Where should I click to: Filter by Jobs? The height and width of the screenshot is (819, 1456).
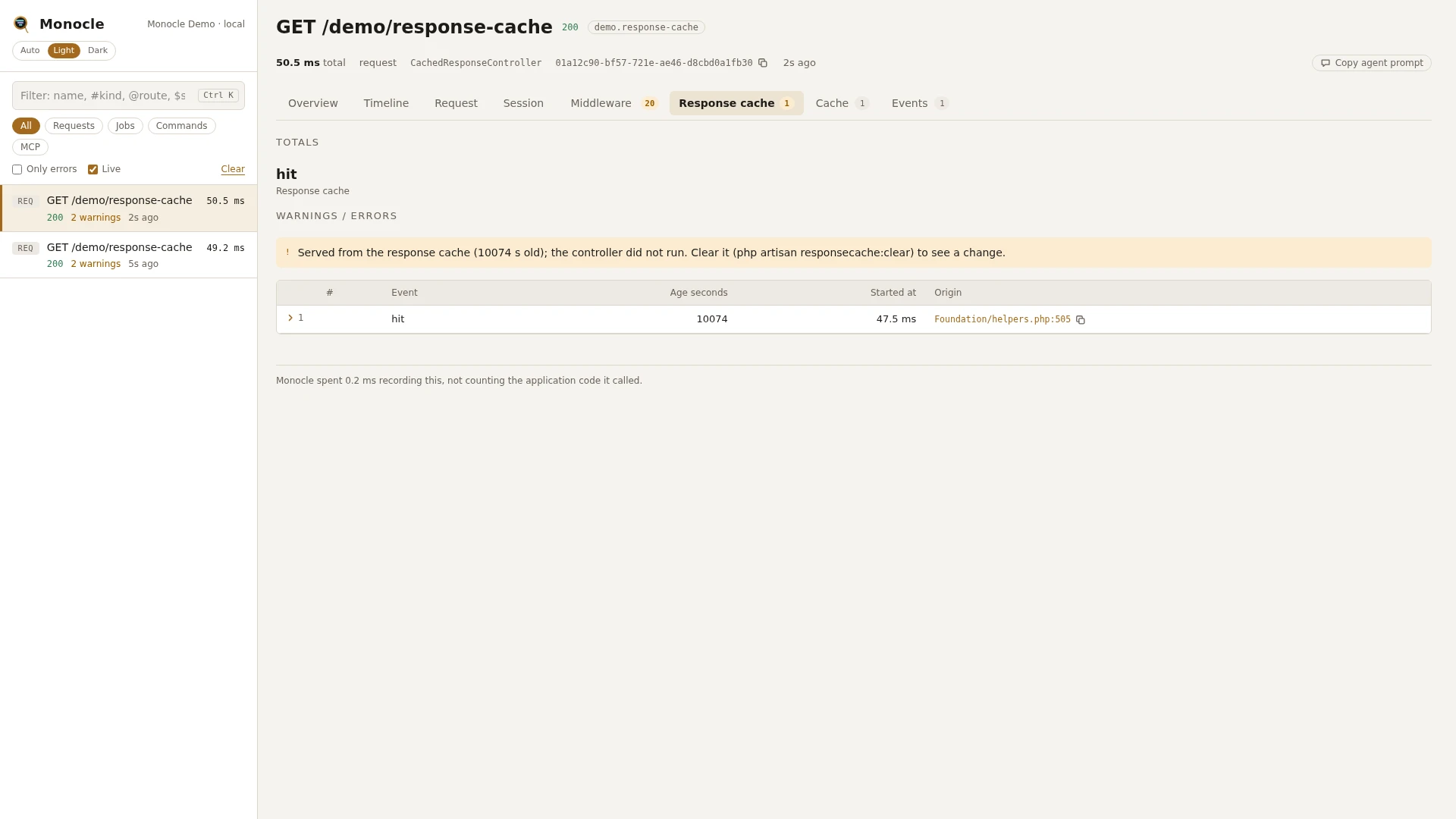coord(125,126)
